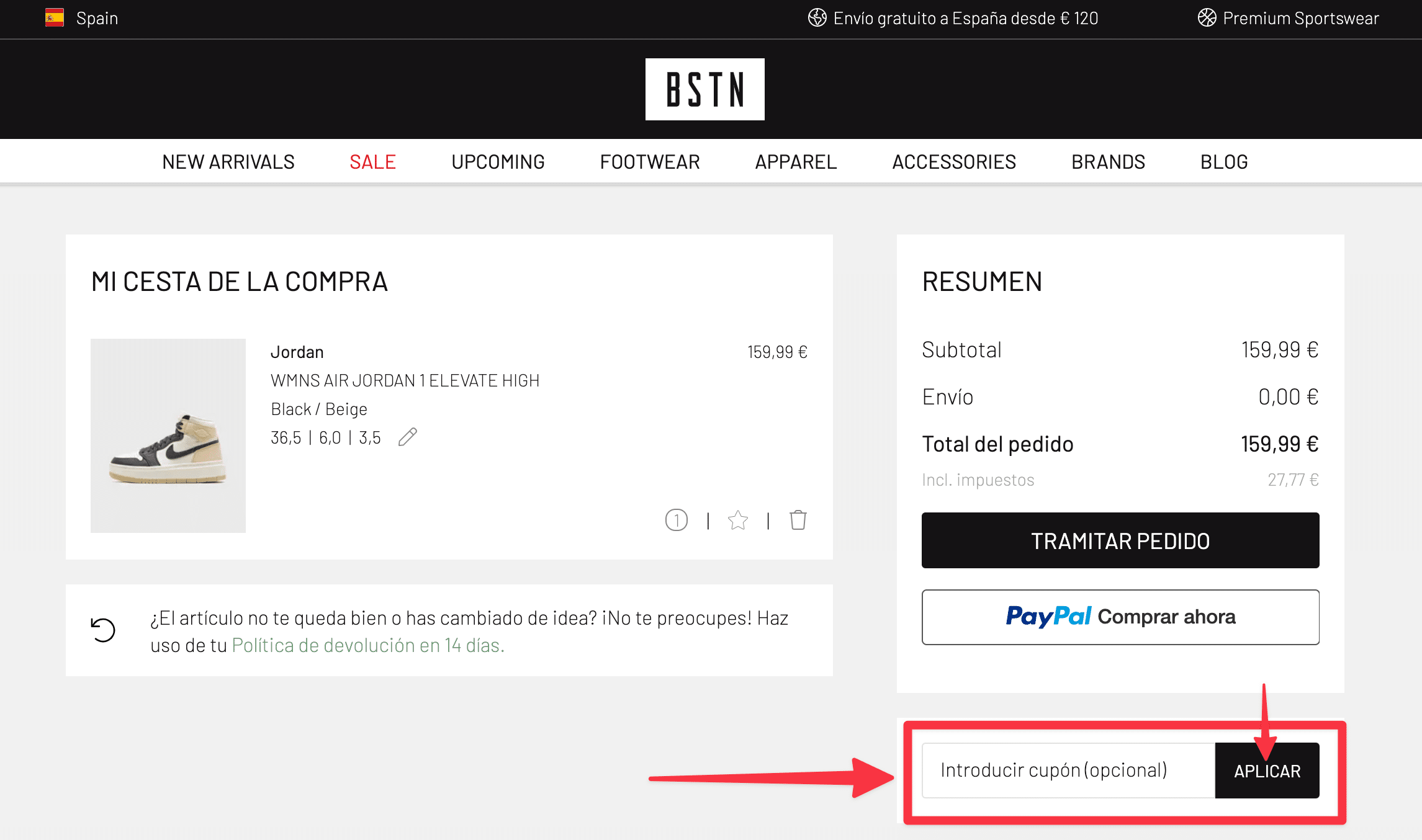Screen dimensions: 1422x840
Task: Click the PayPal logo
Action: tap(1049, 617)
